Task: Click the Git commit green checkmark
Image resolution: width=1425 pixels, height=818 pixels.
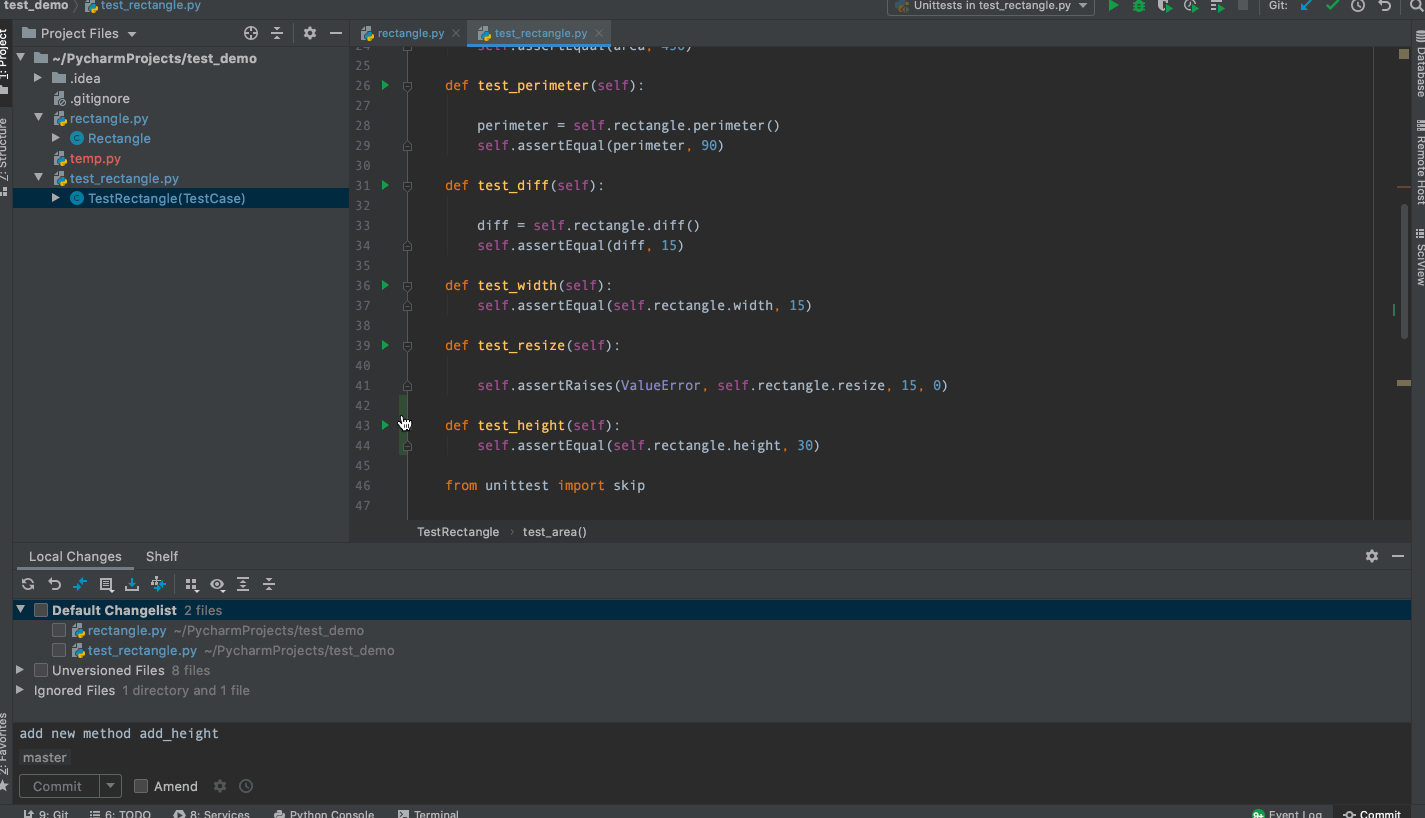Action: click(1332, 6)
